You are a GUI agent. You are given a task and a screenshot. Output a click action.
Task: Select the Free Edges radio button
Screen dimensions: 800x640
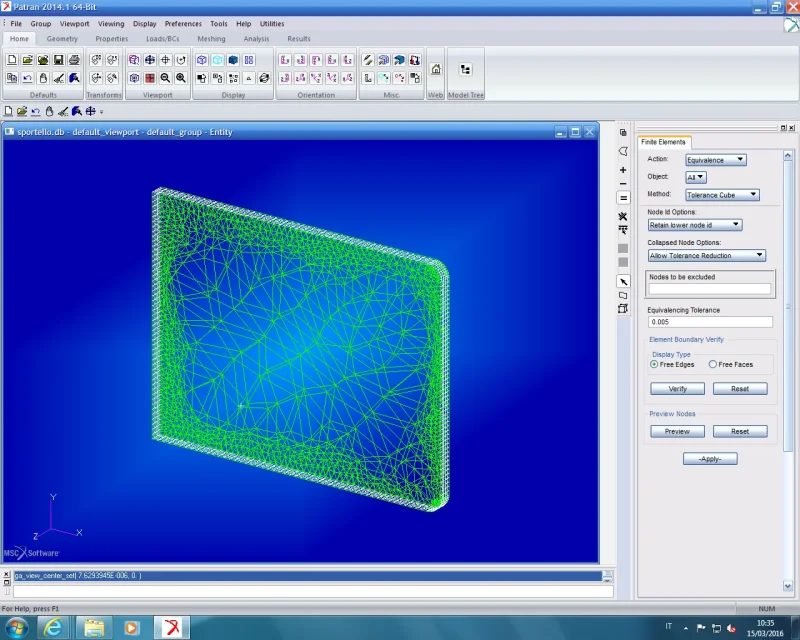[654, 364]
